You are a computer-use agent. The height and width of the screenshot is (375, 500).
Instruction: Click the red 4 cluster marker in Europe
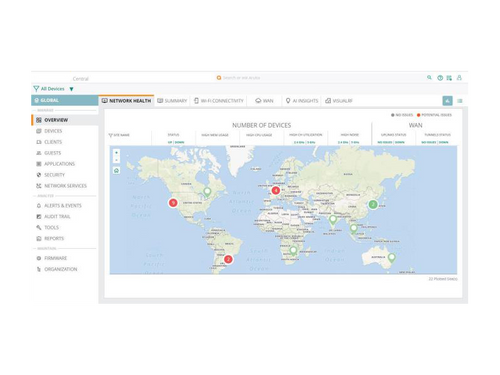tap(276, 190)
